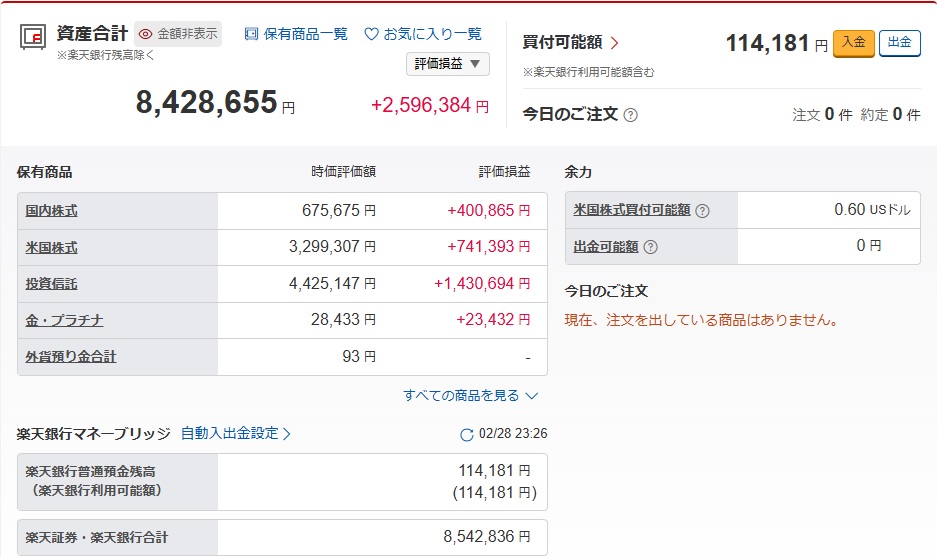Toggle 金額非表示 eye icon to hide amounts
The image size is (937, 557).
(145, 34)
